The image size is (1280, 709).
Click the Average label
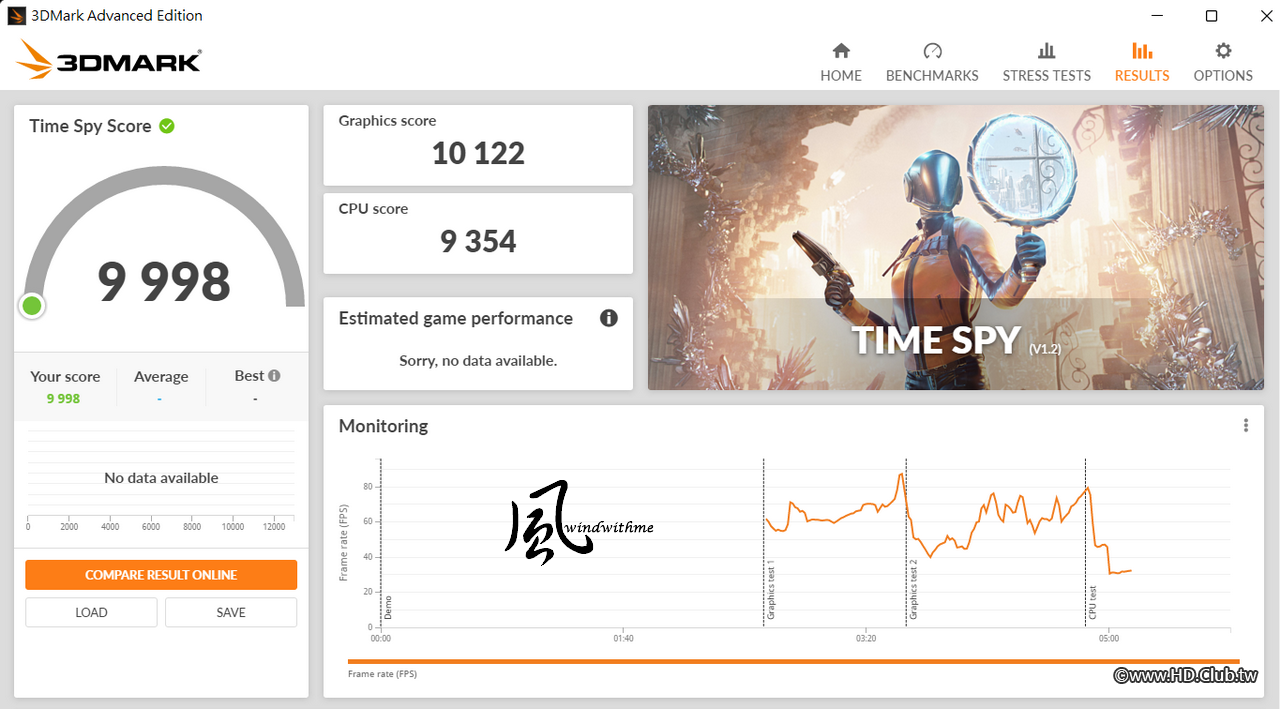(x=161, y=377)
